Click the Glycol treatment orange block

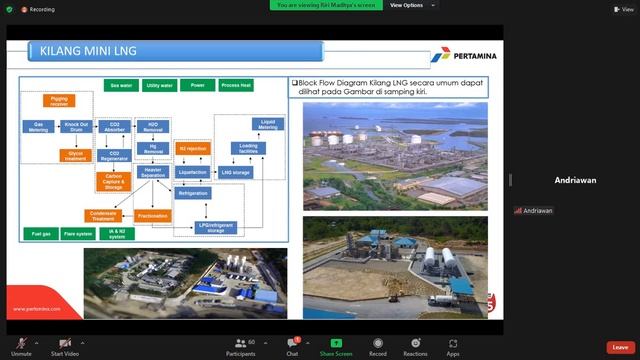click(76, 156)
